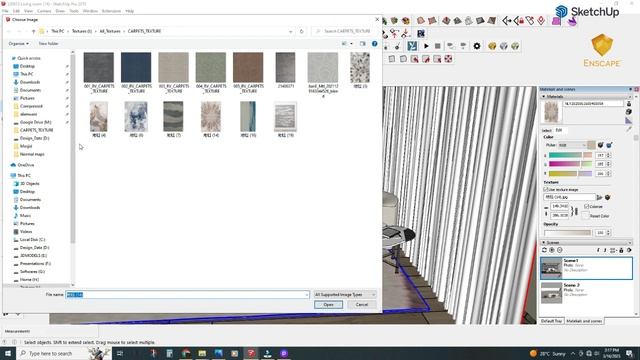The width and height of the screenshot is (640, 360).
Task: Open Local Disk (C:) in sidebar
Action: [32, 240]
